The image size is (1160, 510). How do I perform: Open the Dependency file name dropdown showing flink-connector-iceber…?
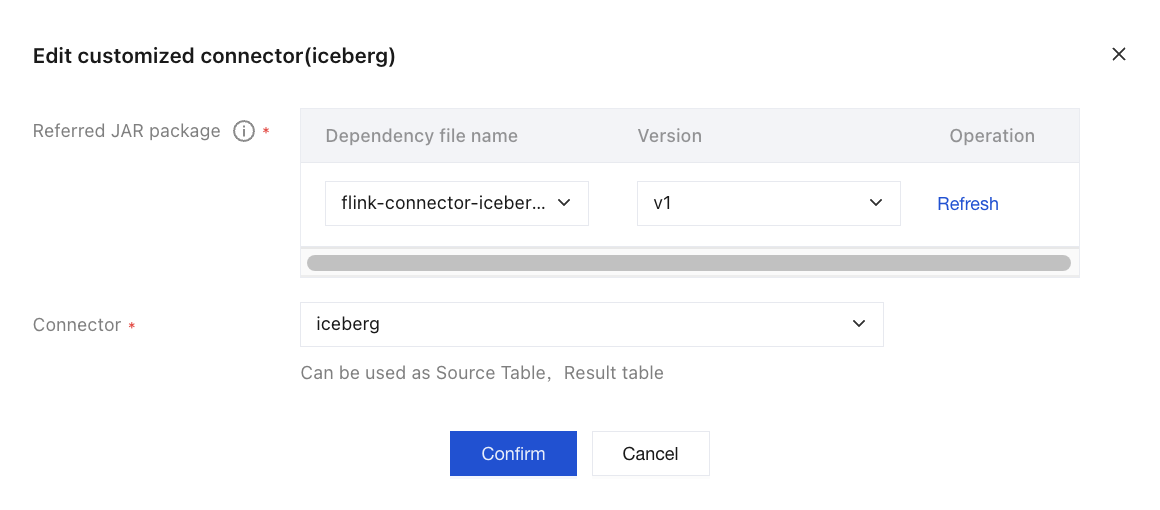456,203
